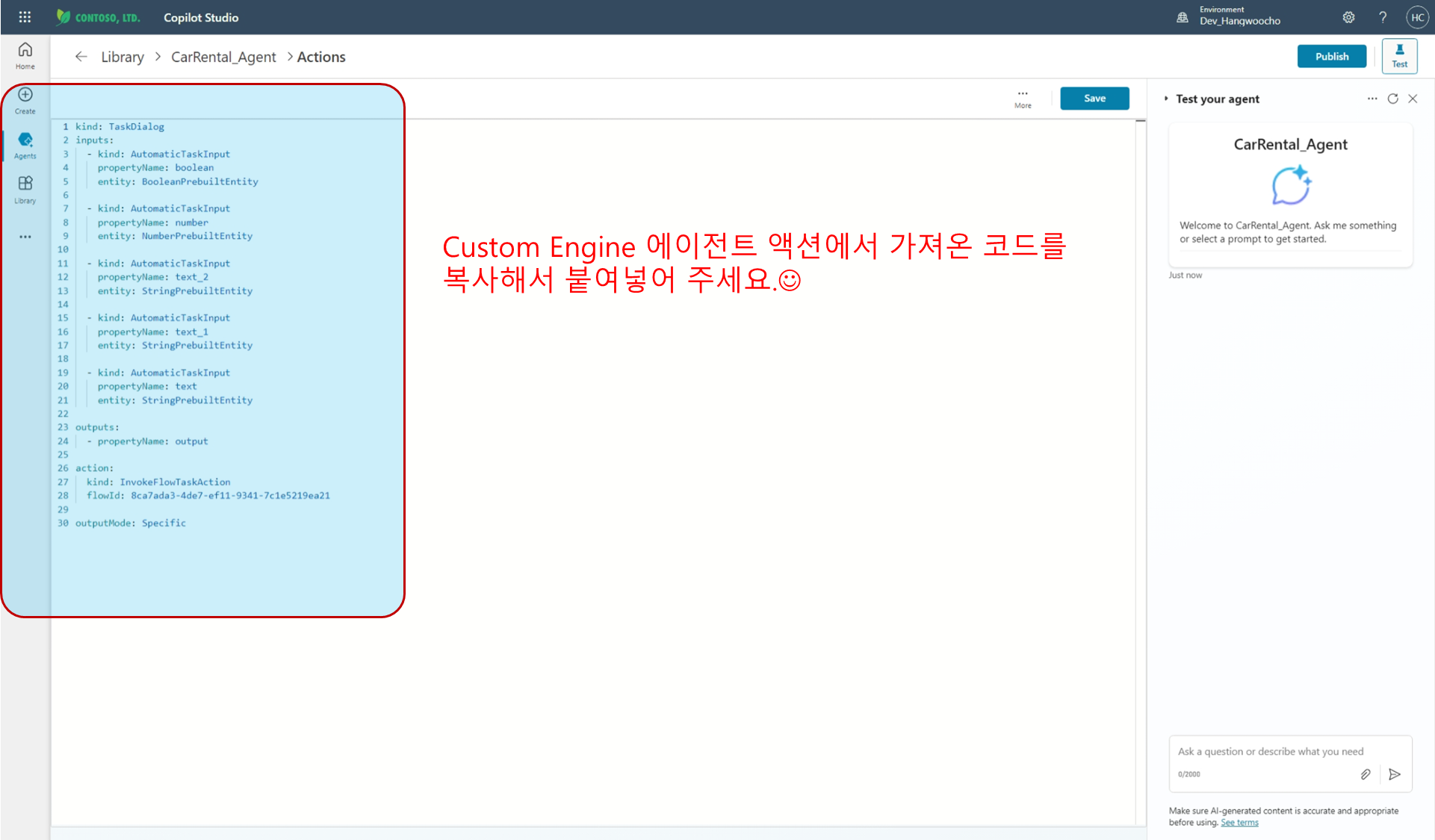Attach a file in chat
The image size is (1435, 840).
click(1365, 774)
